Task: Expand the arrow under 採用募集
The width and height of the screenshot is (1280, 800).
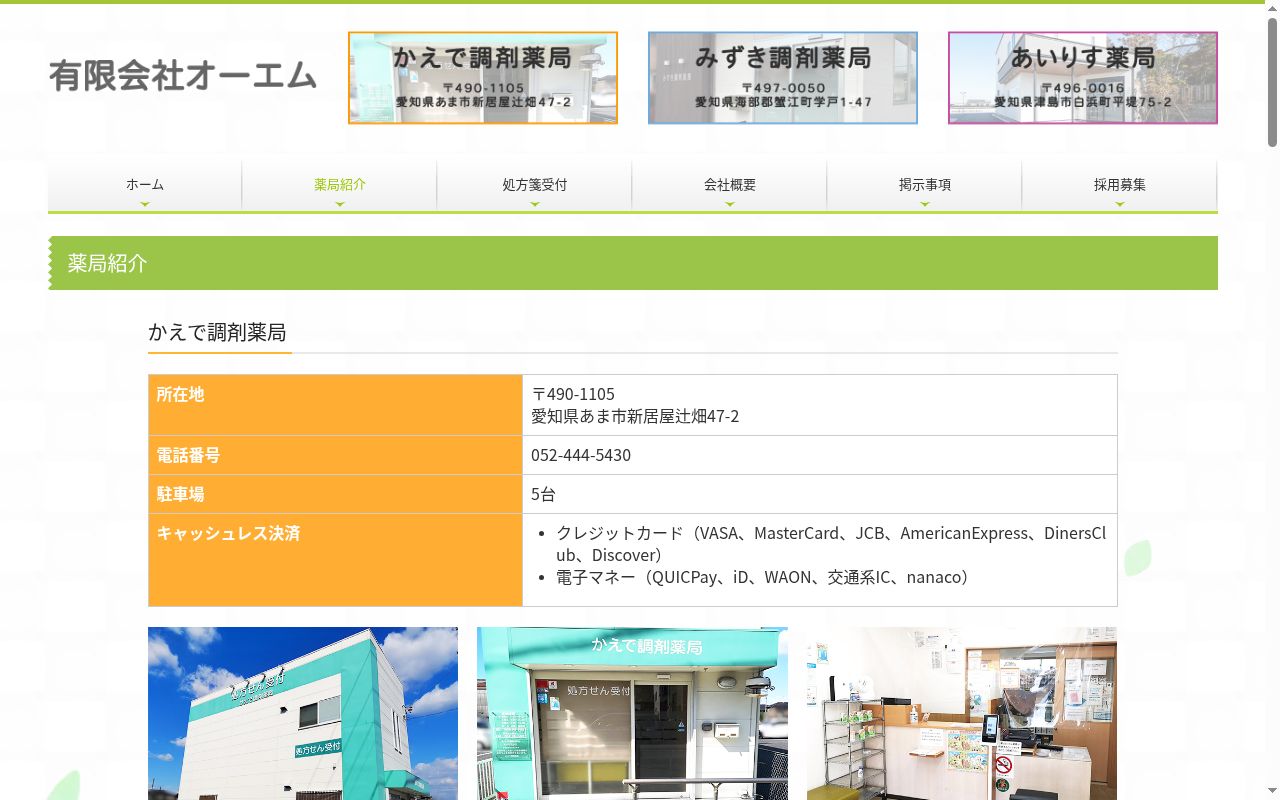Action: coord(1120,204)
